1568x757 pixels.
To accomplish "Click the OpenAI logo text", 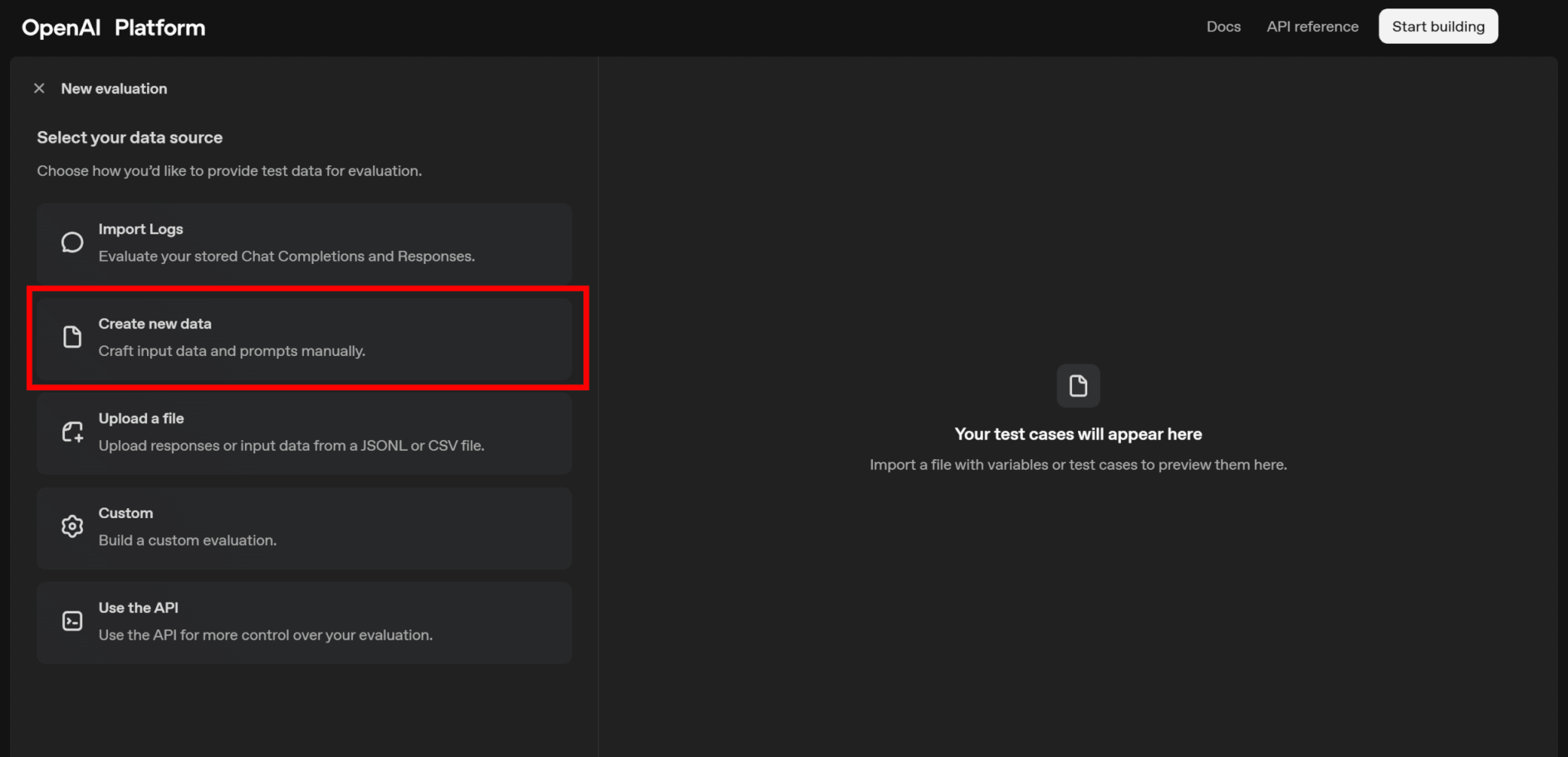I will [61, 28].
